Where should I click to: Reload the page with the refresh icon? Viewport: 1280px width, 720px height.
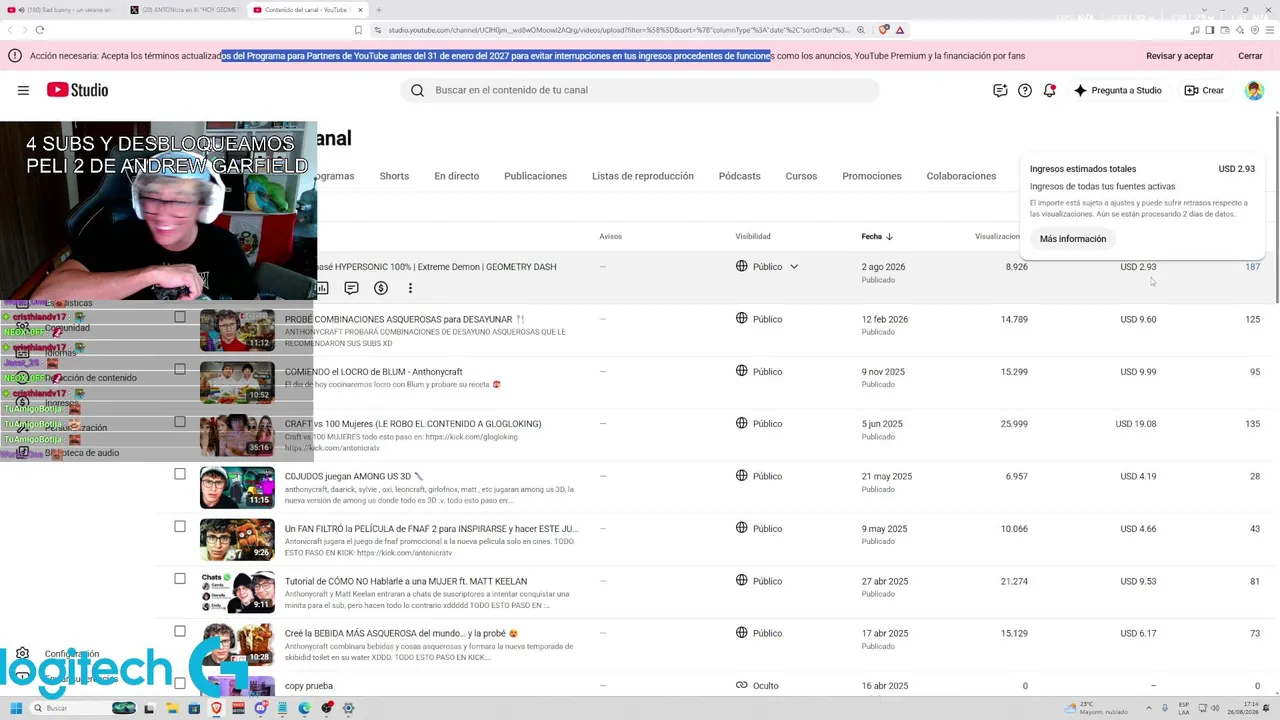pyautogui.click(x=39, y=30)
